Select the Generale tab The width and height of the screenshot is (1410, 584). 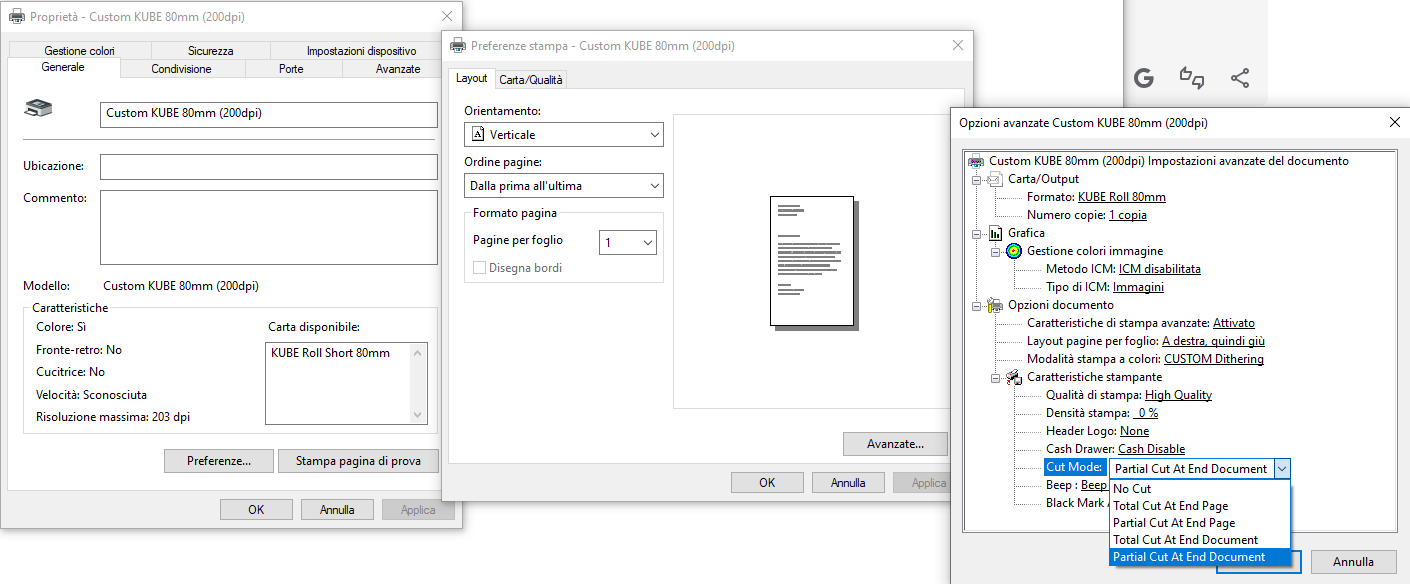click(63, 68)
